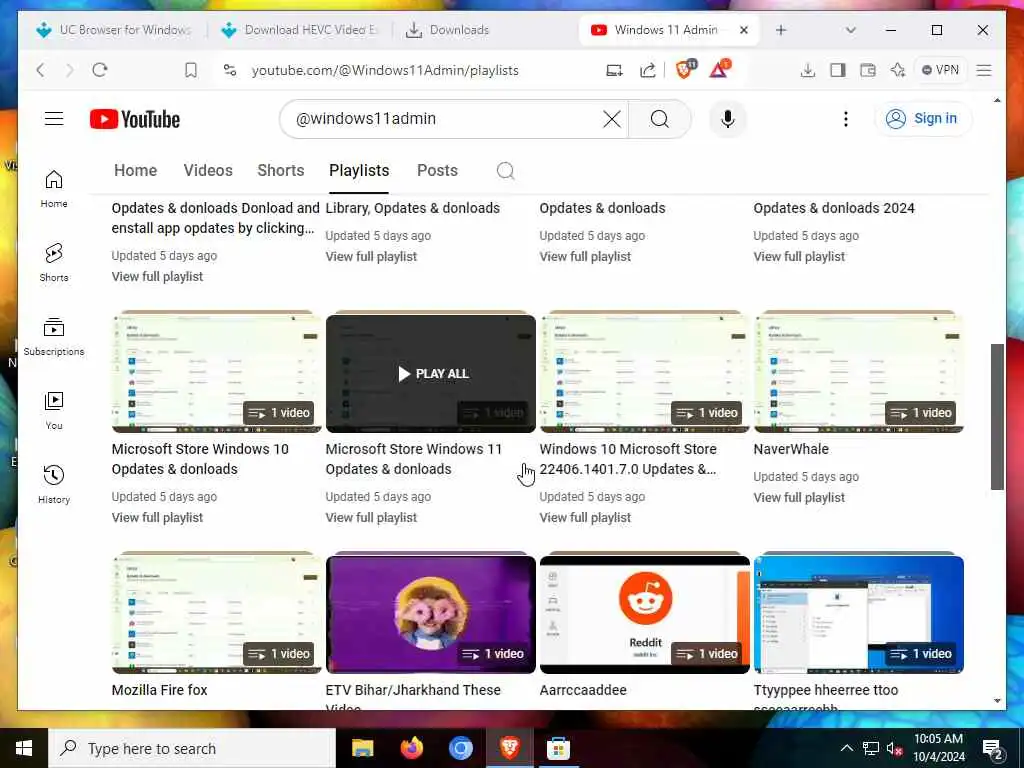The image size is (1024, 768).
Task: View full playlist under Windows 10 Microsoft Store 22406
Action: coord(585,518)
